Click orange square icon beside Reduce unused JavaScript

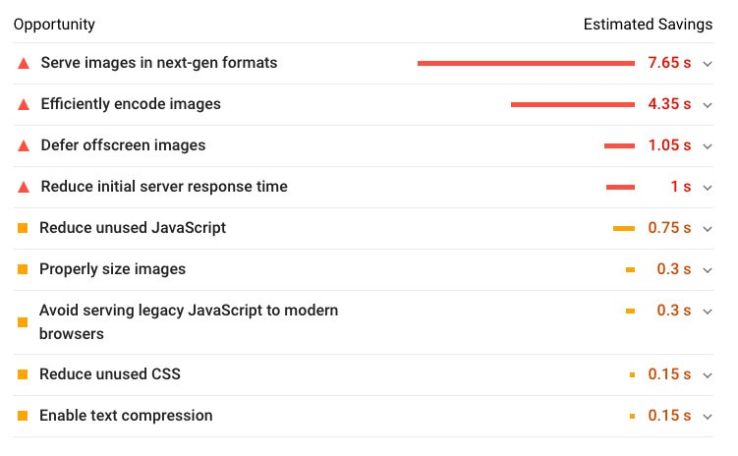point(23,228)
